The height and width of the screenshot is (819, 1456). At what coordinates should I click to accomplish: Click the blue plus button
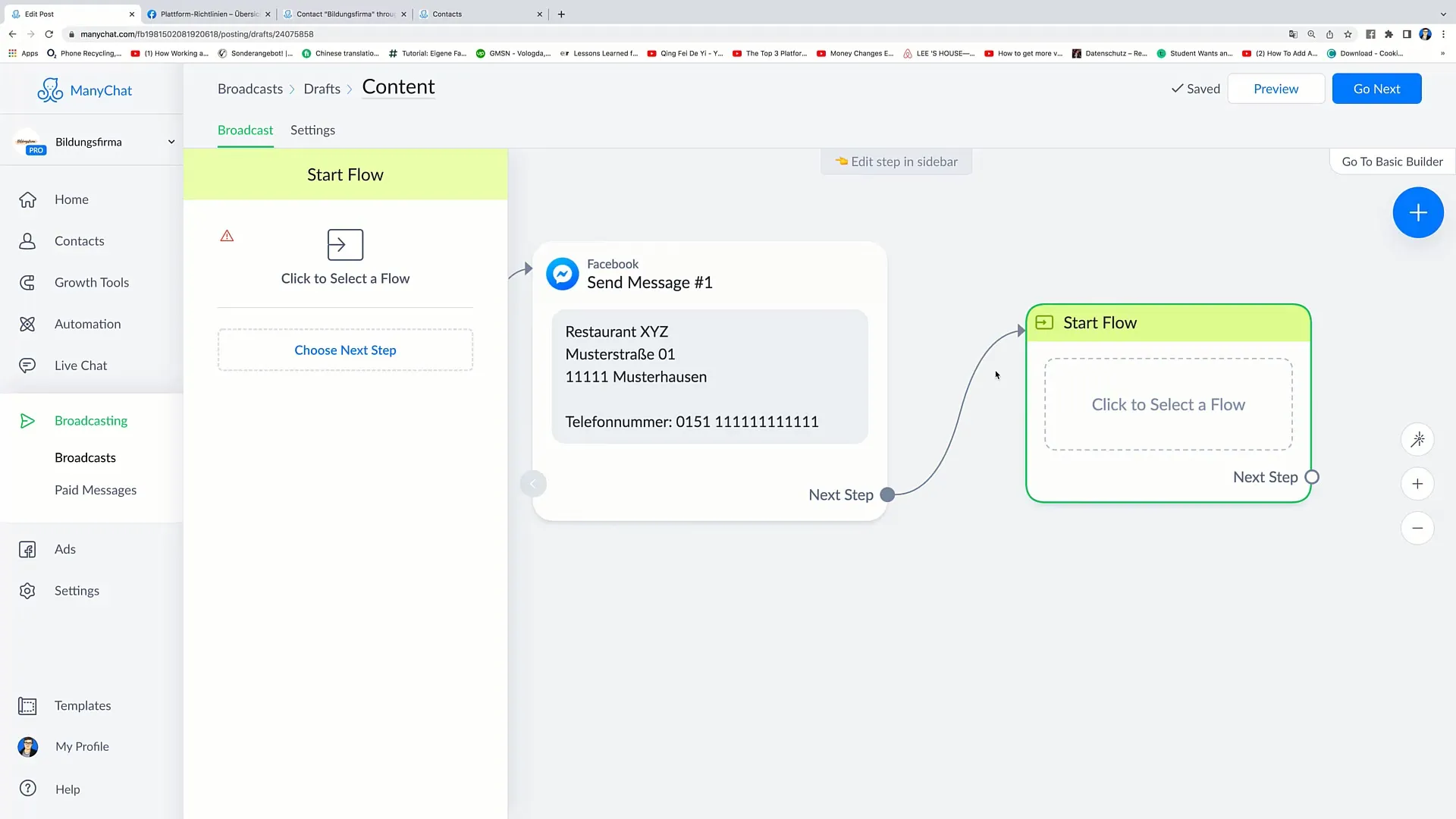pyautogui.click(x=1418, y=212)
